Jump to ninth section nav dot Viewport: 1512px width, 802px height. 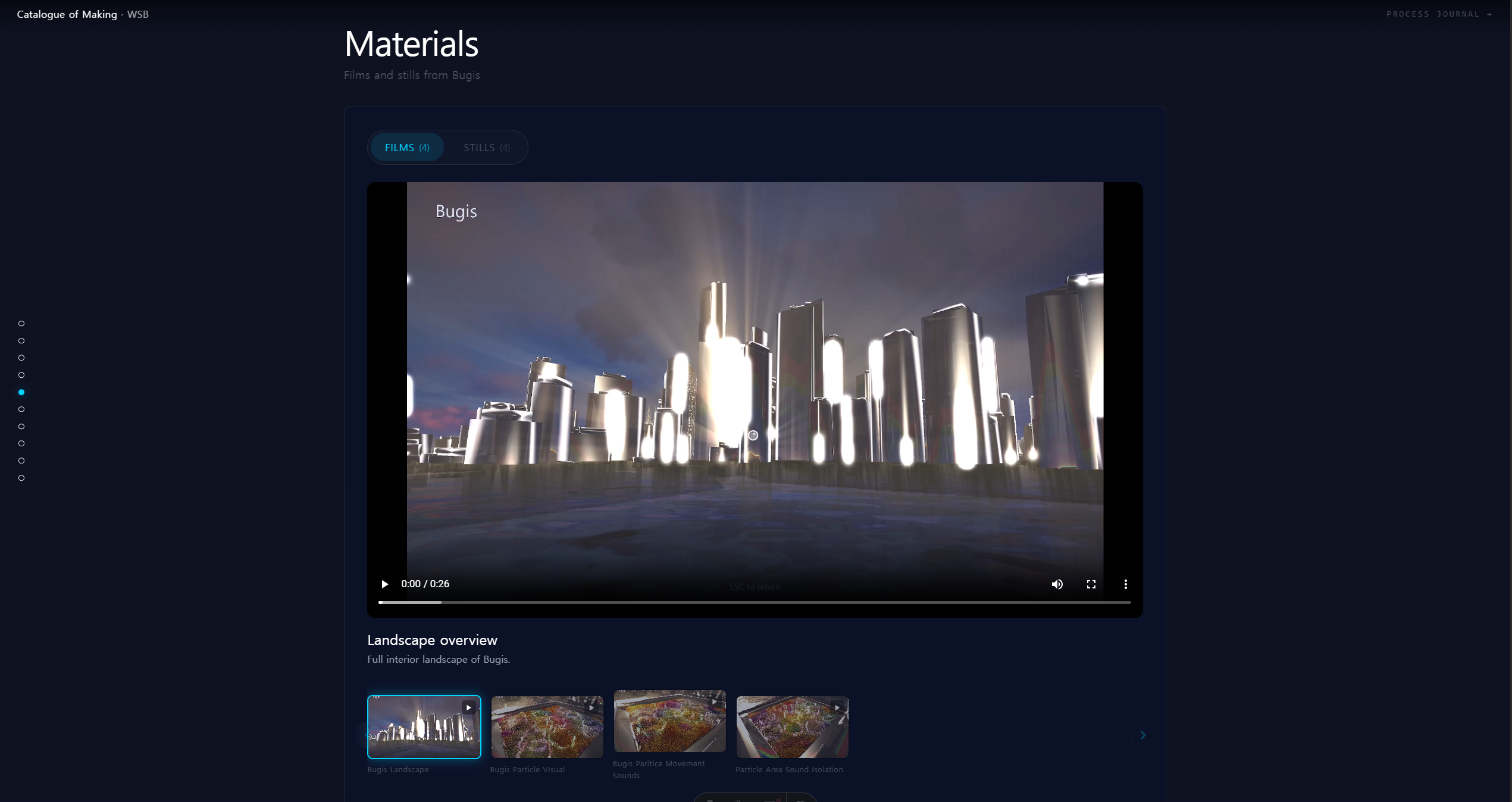21,461
